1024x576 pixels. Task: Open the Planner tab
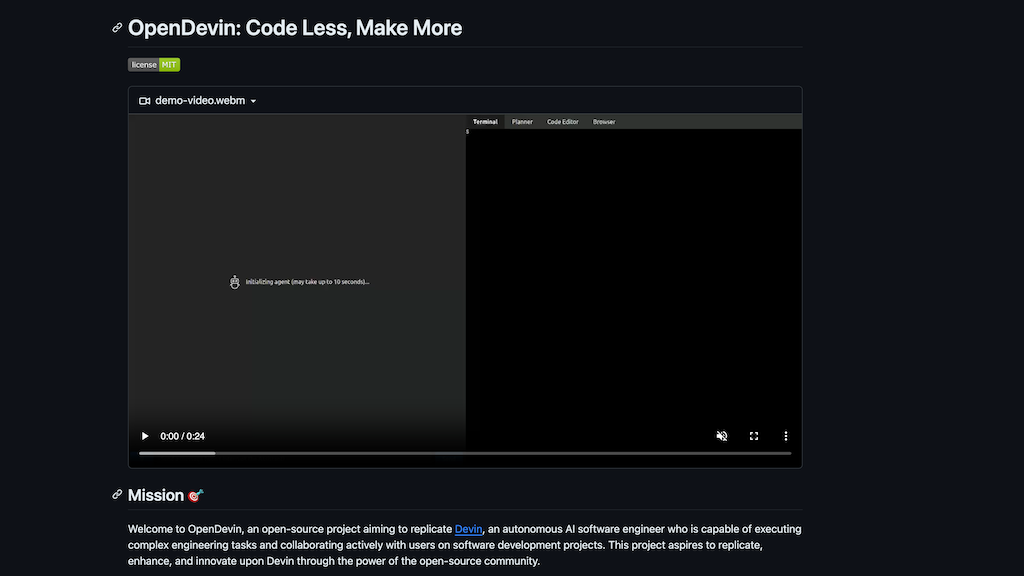coord(522,122)
